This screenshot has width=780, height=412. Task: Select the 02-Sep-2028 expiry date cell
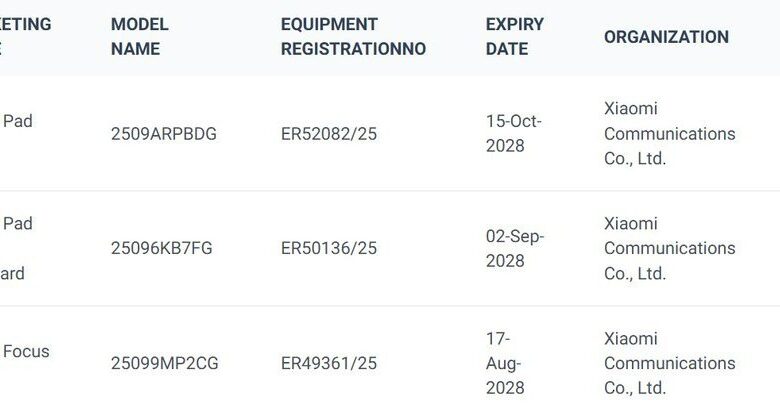tap(515, 248)
